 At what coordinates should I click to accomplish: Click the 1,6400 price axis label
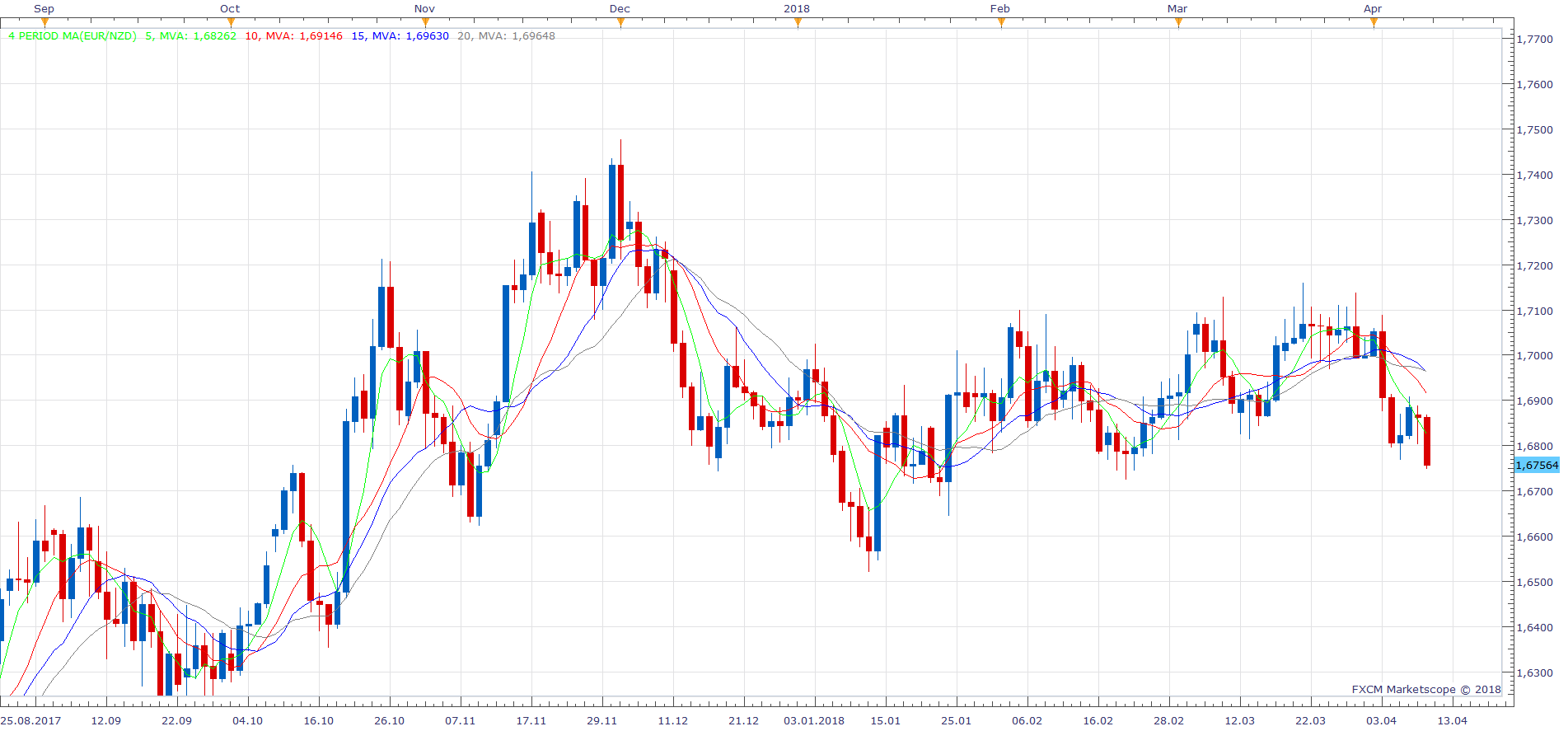point(1534,627)
